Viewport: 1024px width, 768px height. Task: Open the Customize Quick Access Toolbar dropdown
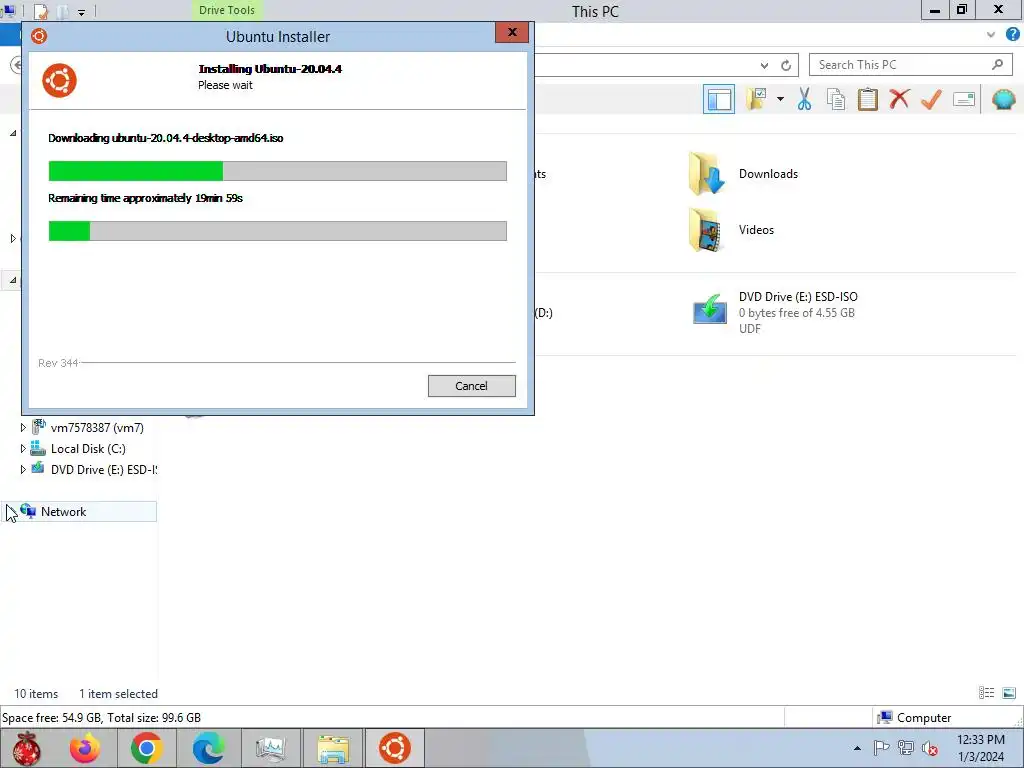click(82, 12)
